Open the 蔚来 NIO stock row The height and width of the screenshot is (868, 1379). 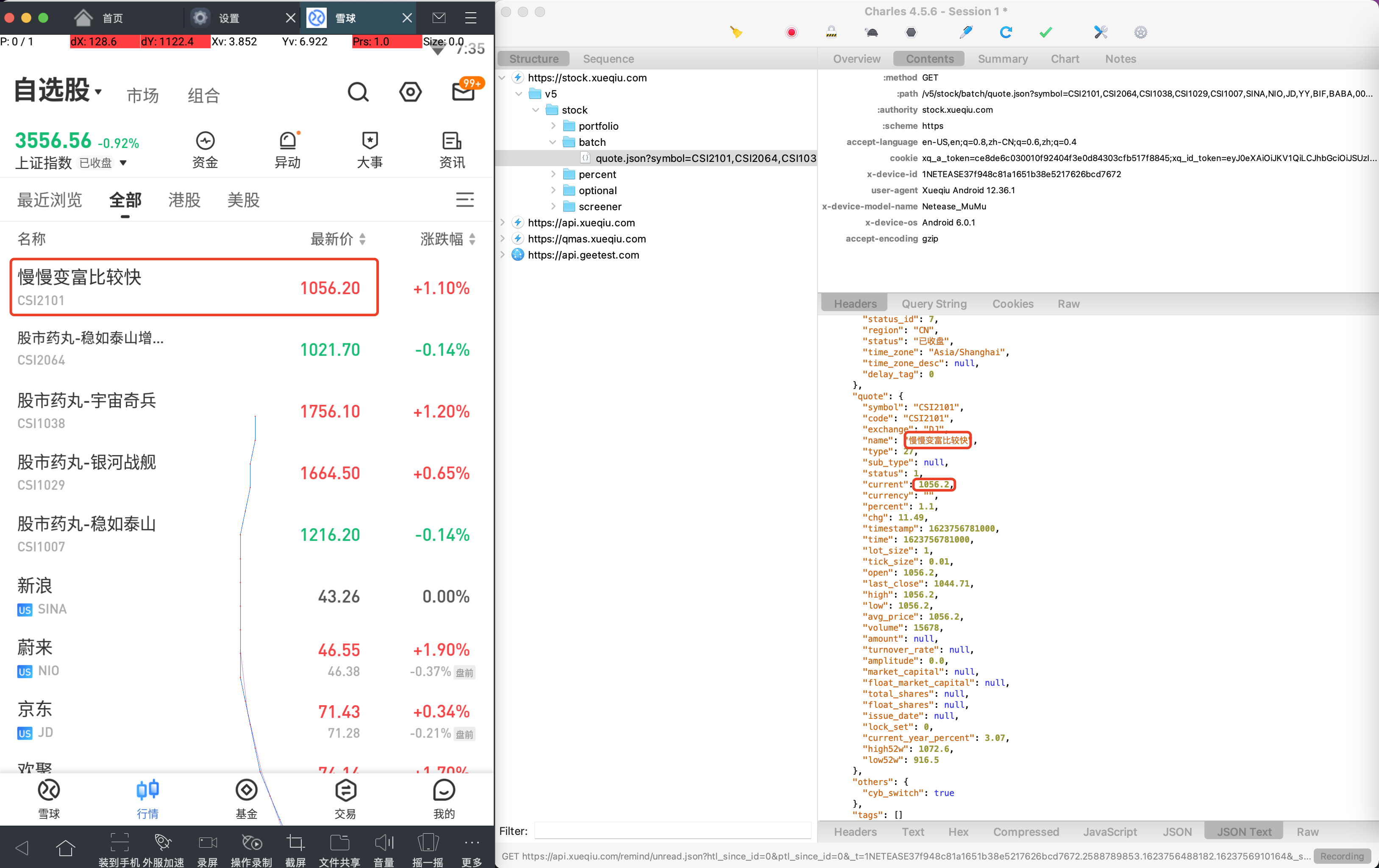[x=246, y=658]
